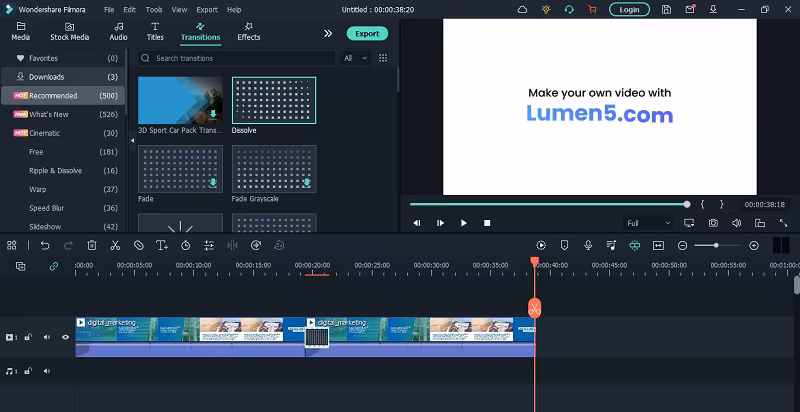
Task: Open the View menu
Action: (x=179, y=10)
